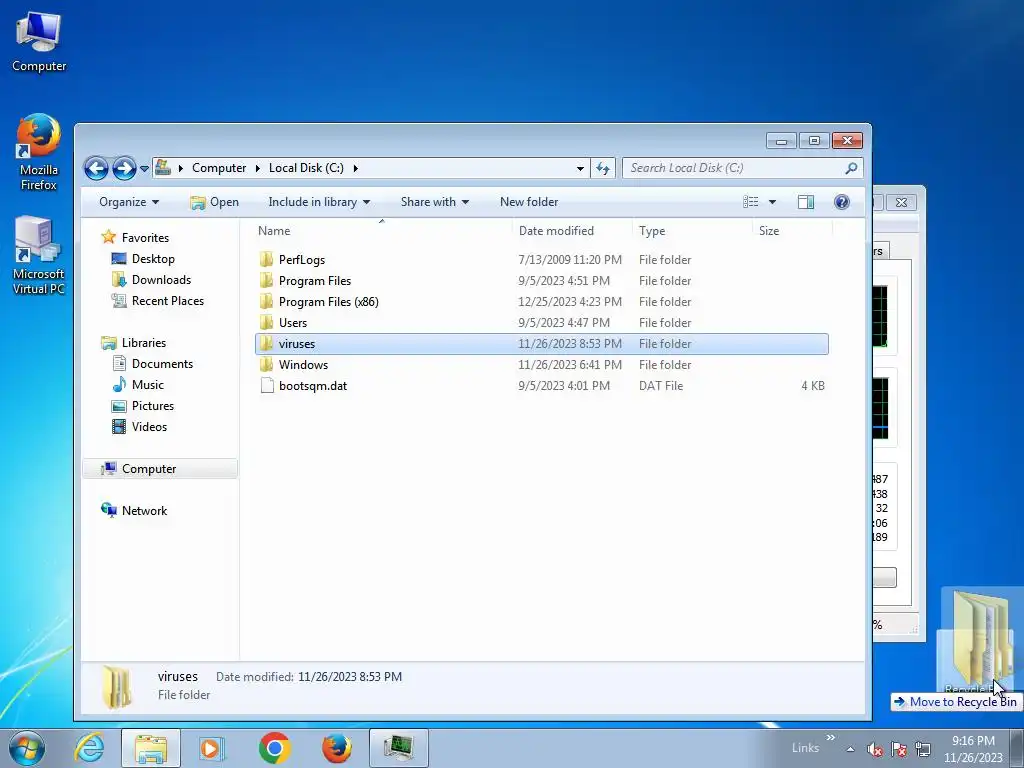Open network tray icon
This screenshot has width=1024, height=768.
pos(923,749)
